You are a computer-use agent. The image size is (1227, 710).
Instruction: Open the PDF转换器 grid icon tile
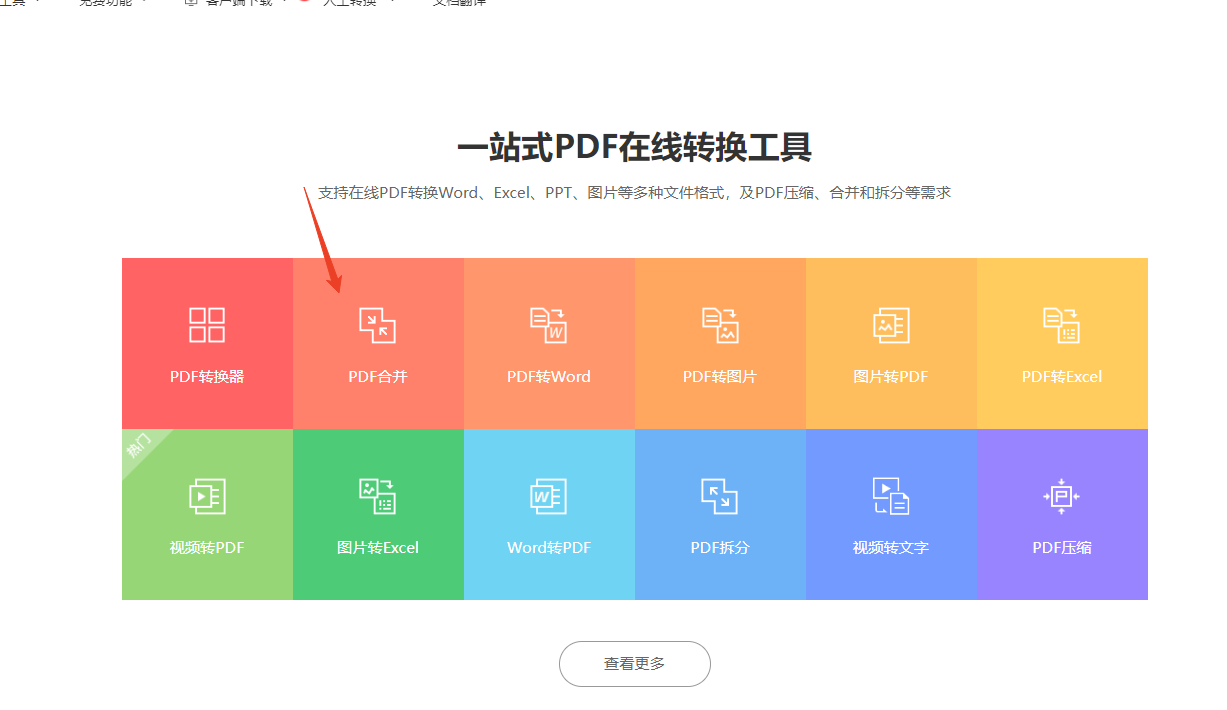(x=207, y=325)
